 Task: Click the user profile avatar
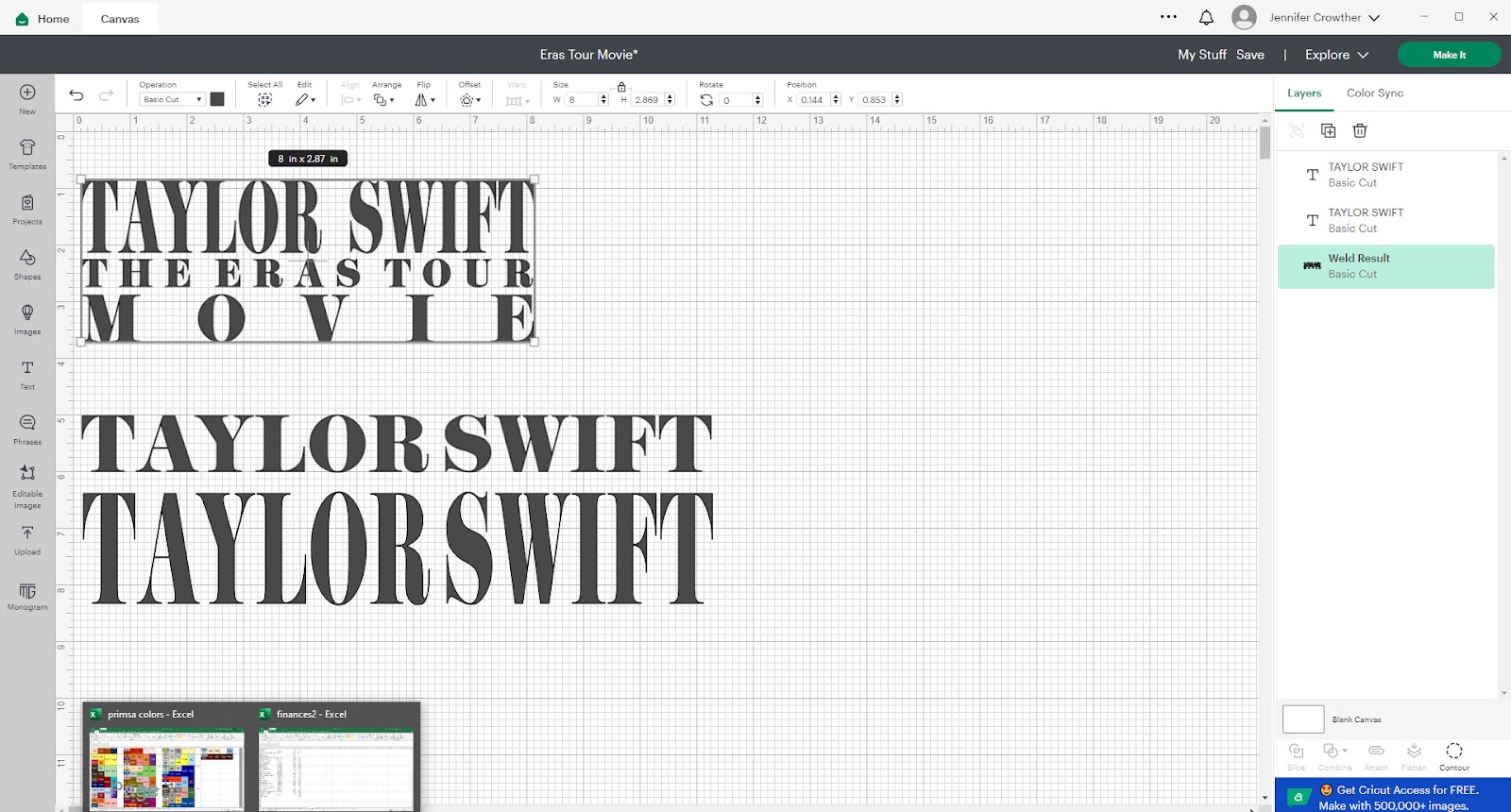[1245, 17]
